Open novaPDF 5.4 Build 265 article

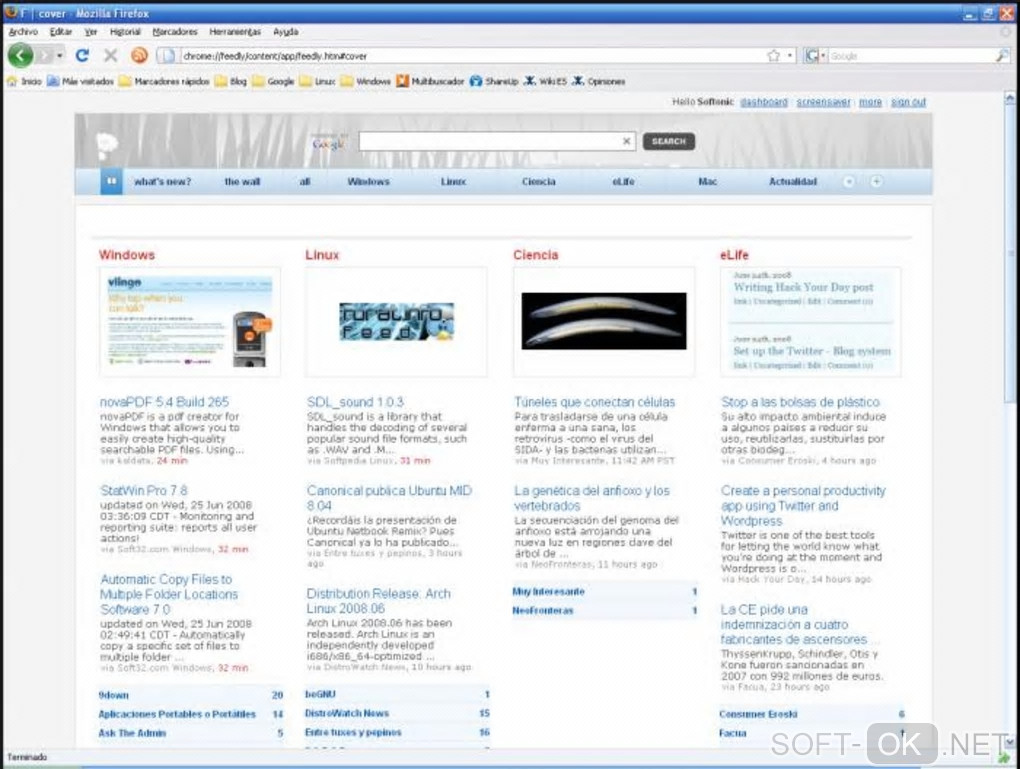point(165,402)
